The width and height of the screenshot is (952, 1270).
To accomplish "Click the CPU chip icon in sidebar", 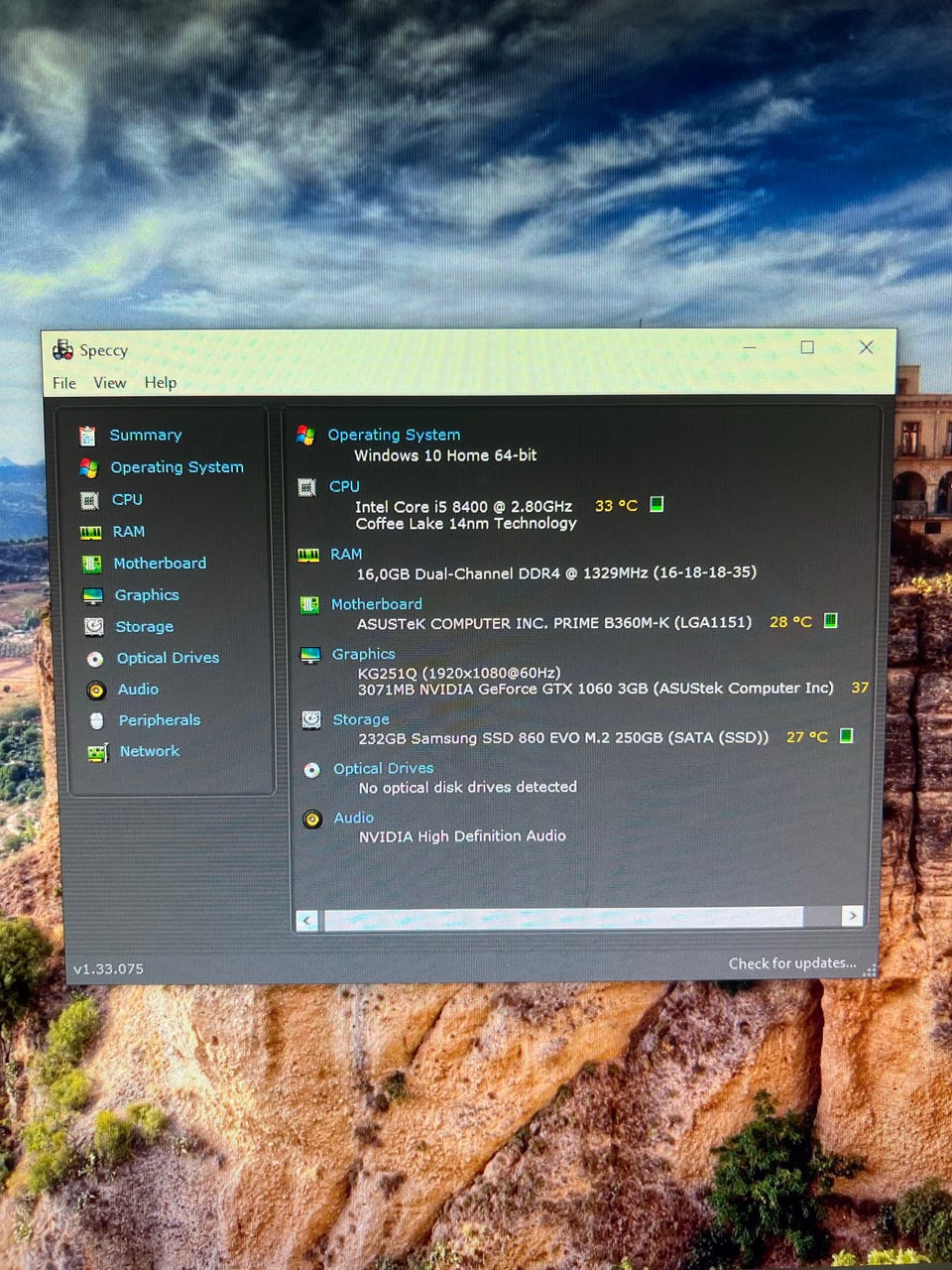I will pos(89,500).
